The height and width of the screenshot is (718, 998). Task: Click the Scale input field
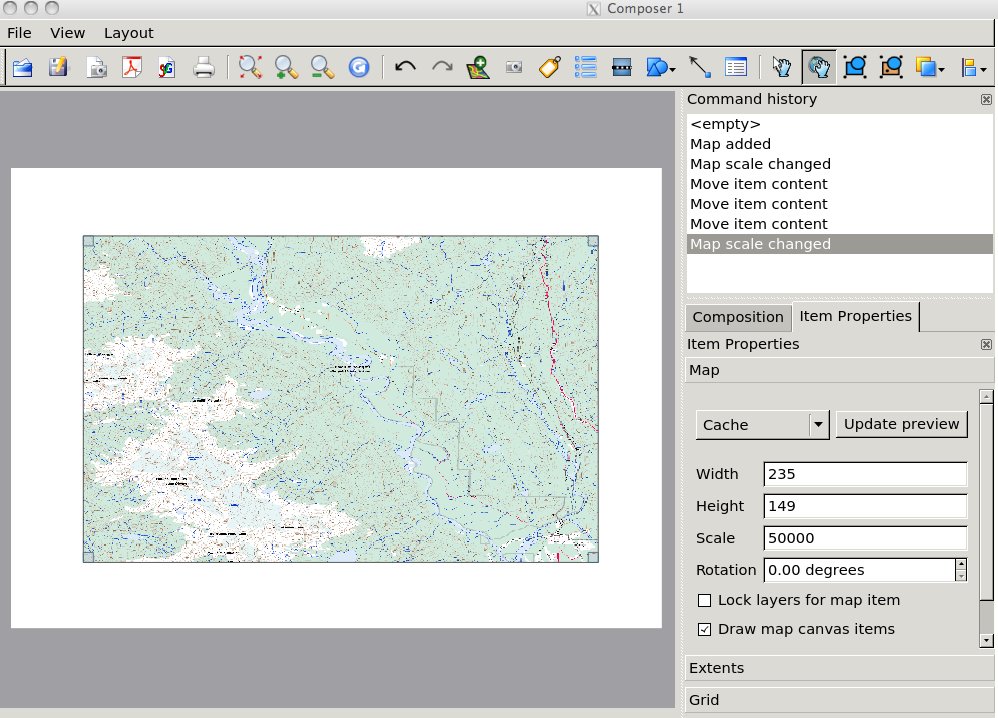point(865,538)
